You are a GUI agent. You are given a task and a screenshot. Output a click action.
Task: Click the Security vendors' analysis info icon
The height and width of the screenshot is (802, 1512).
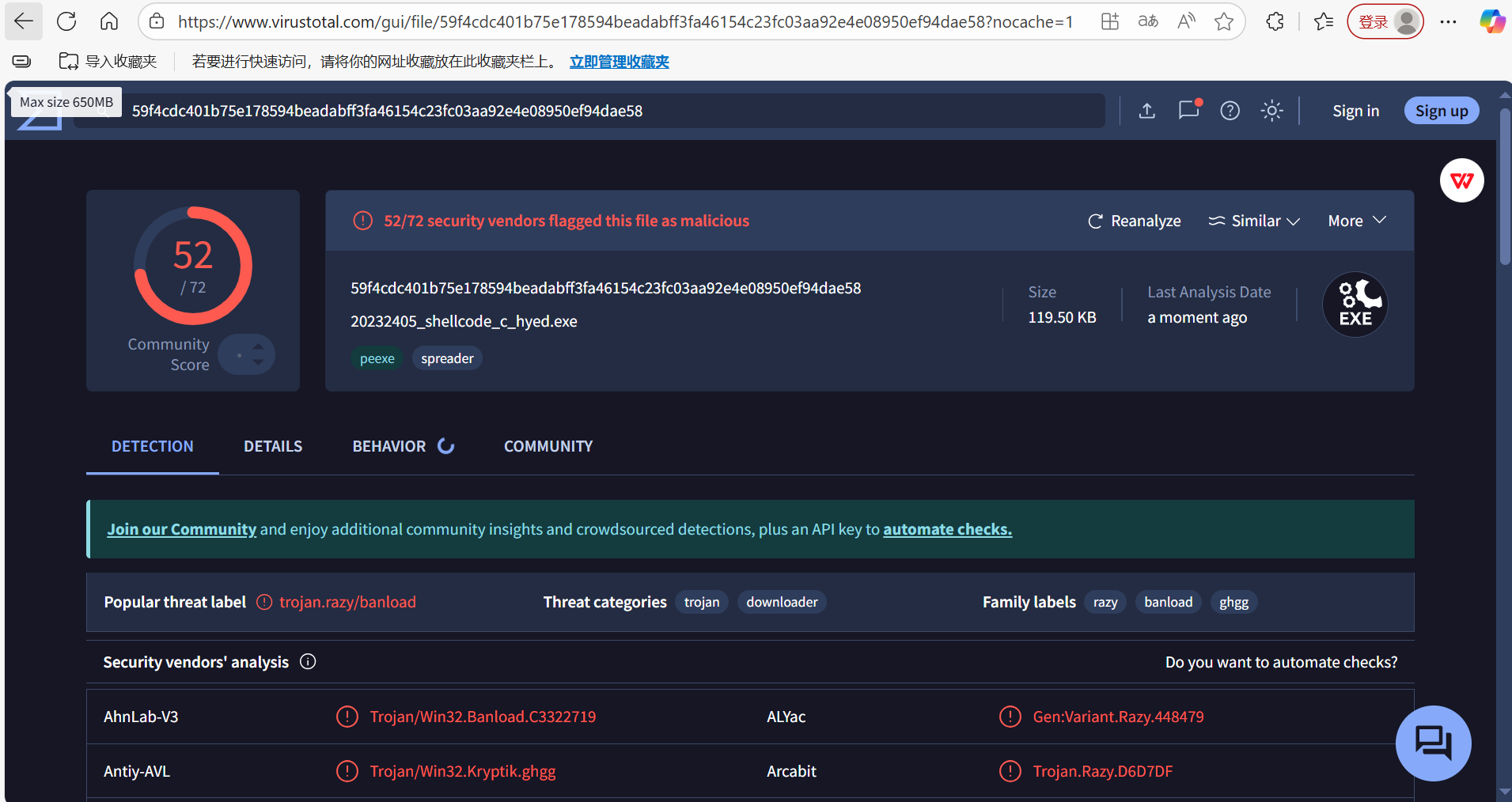[x=308, y=661]
